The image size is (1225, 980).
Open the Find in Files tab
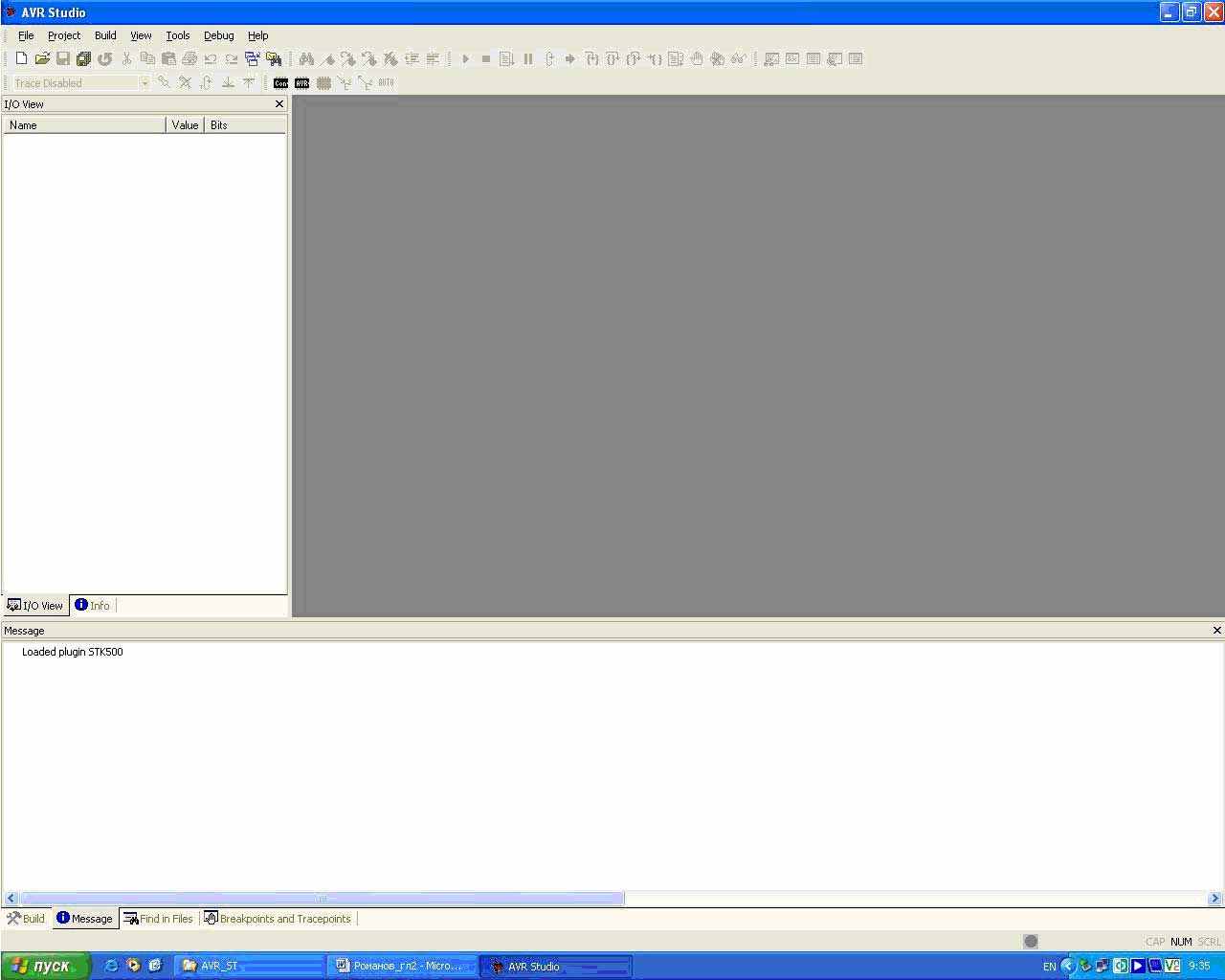click(158, 918)
